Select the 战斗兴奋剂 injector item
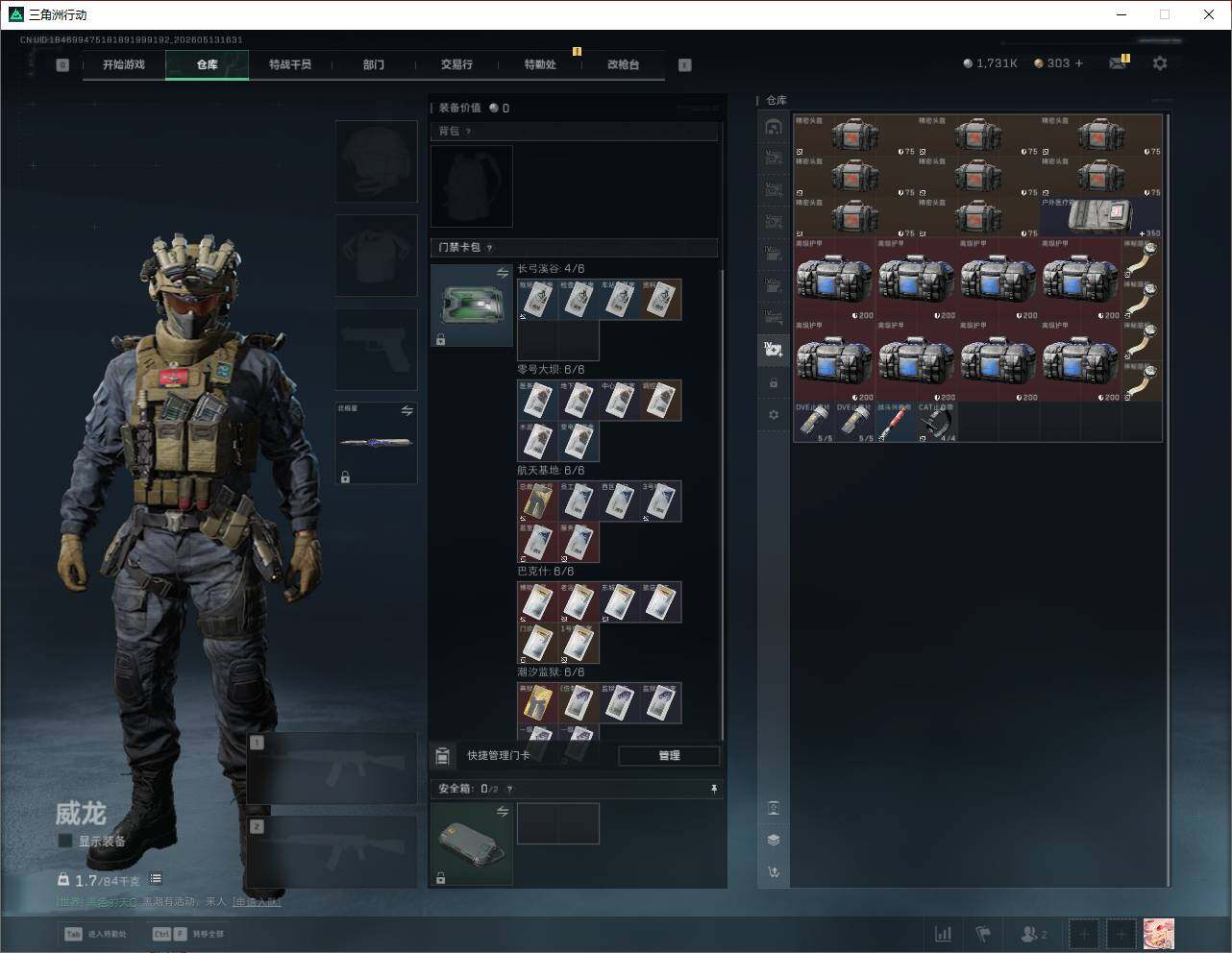Screen dimensions: 1232x953 click(896, 422)
